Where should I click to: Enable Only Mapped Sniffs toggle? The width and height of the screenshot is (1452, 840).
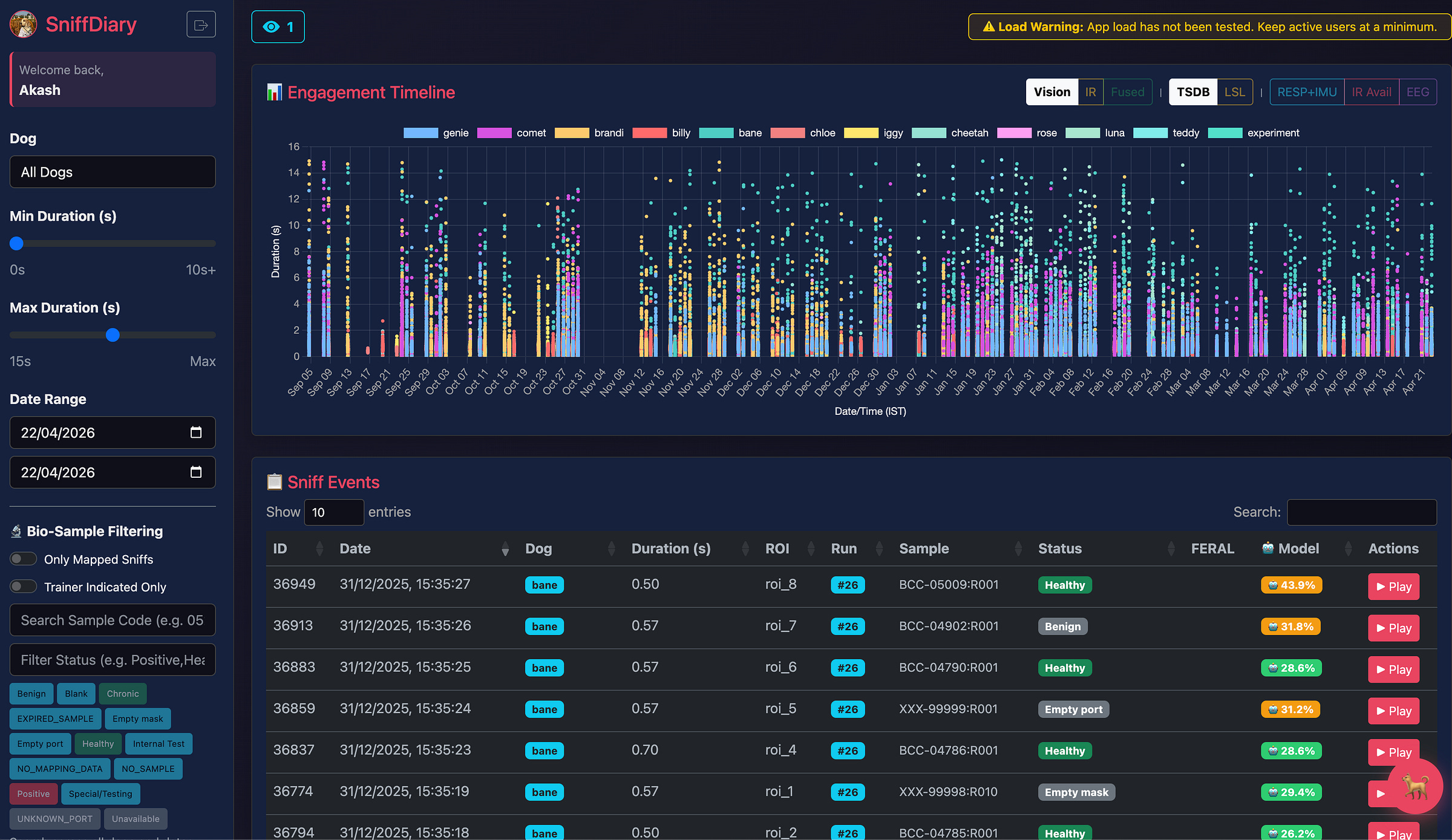24,559
